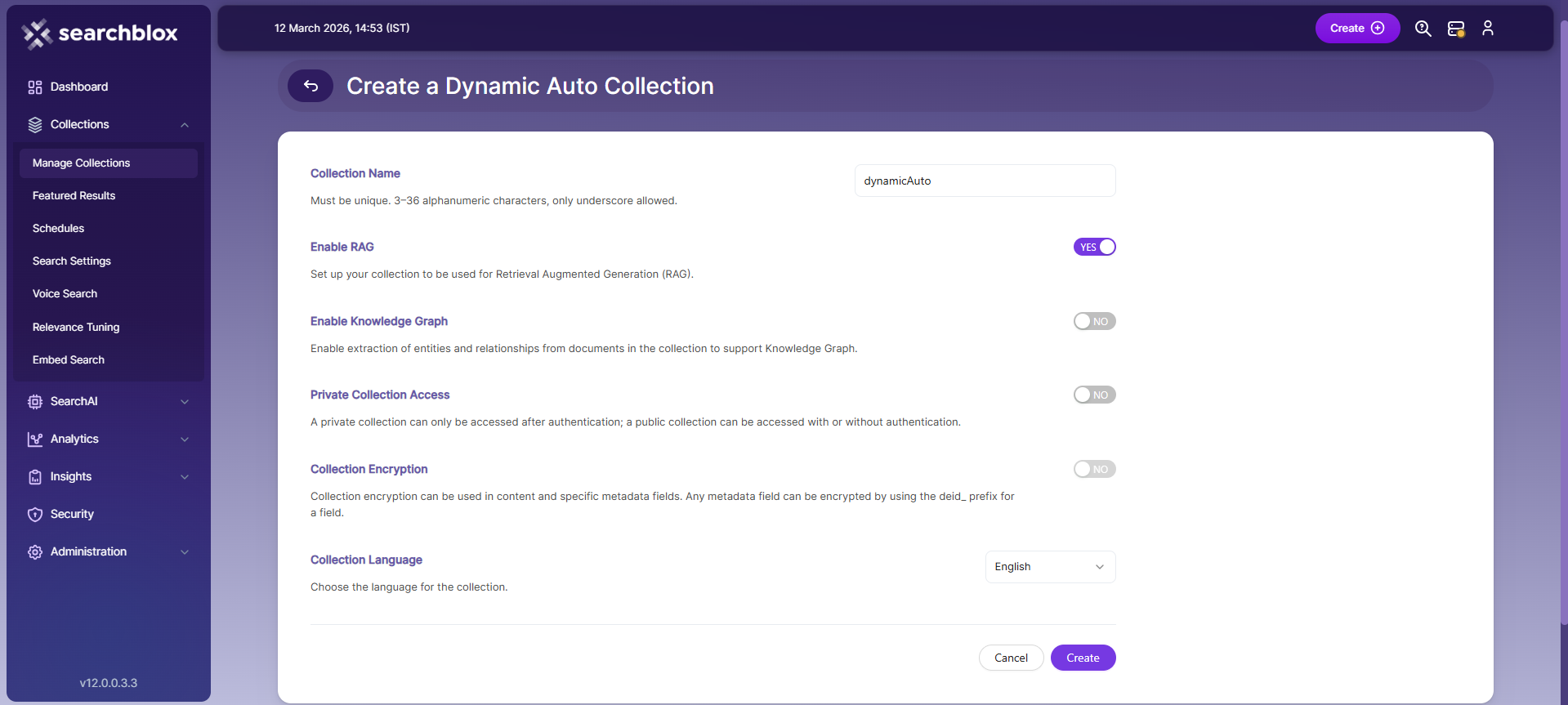Click the Create button in the header
The image size is (1568, 705).
(1357, 29)
